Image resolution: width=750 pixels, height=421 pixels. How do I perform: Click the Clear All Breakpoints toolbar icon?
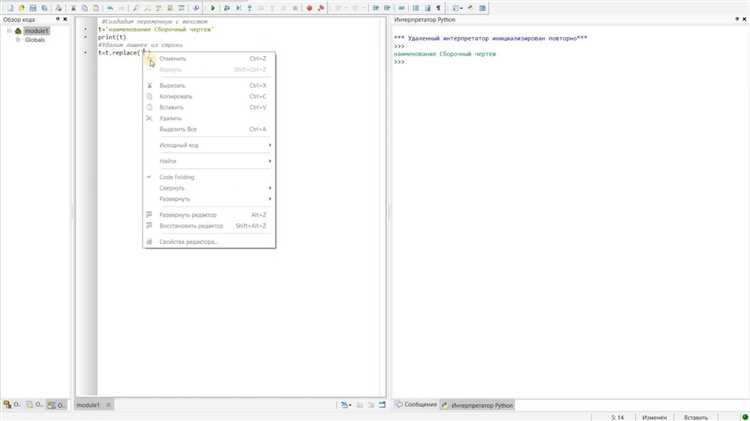click(x=321, y=8)
